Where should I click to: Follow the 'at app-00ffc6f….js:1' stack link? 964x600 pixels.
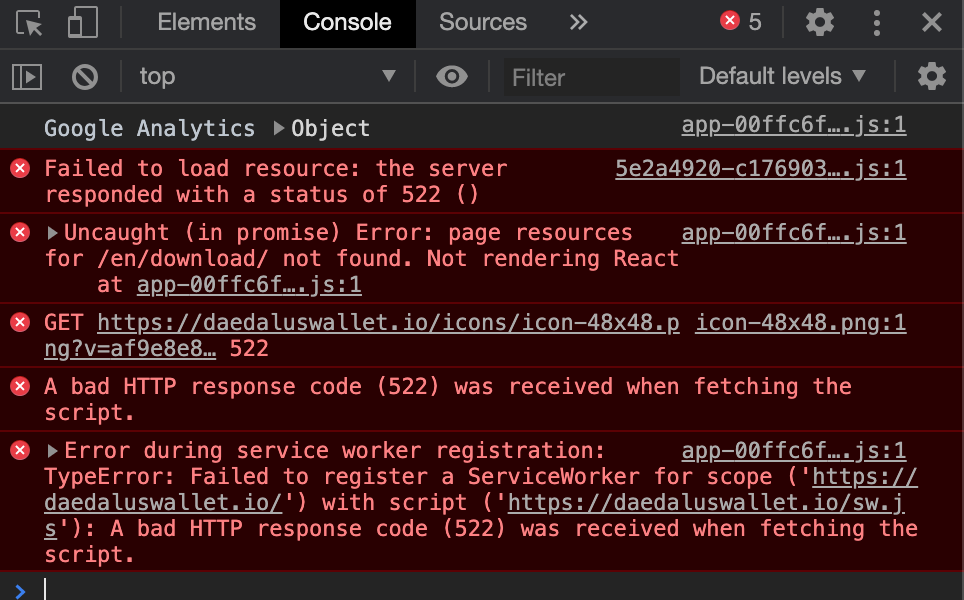249,285
